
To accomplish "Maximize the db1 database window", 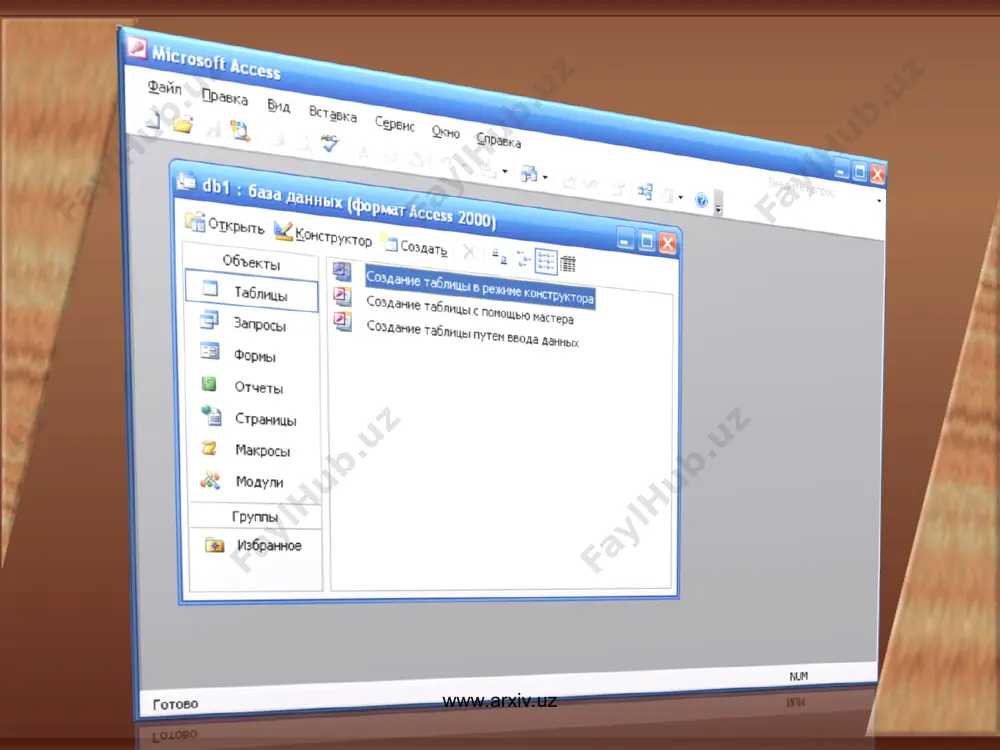I will tap(647, 241).
